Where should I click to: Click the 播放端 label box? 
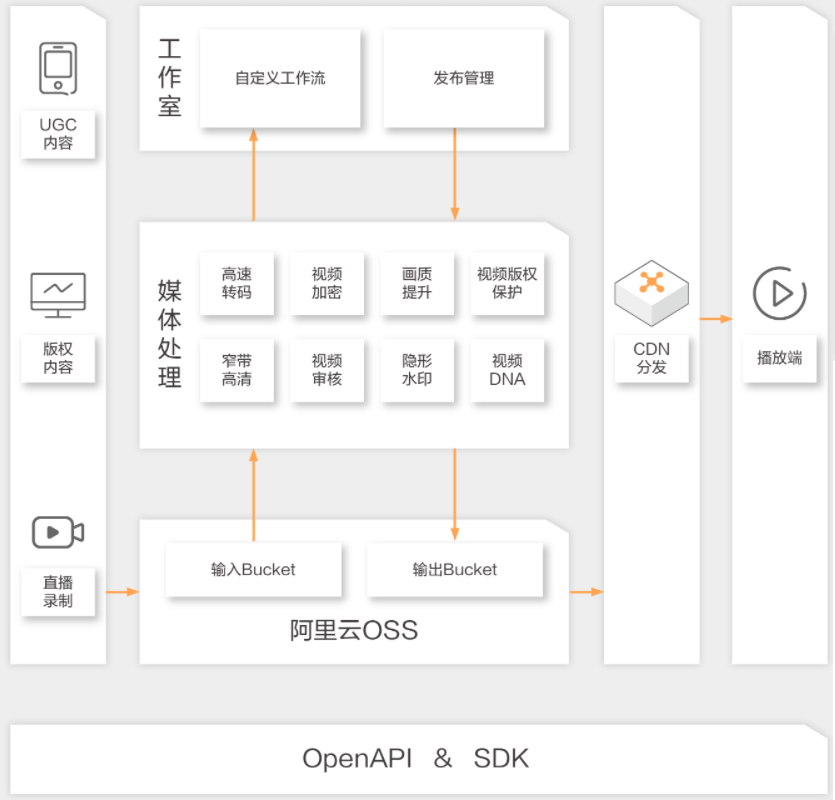[x=779, y=358]
